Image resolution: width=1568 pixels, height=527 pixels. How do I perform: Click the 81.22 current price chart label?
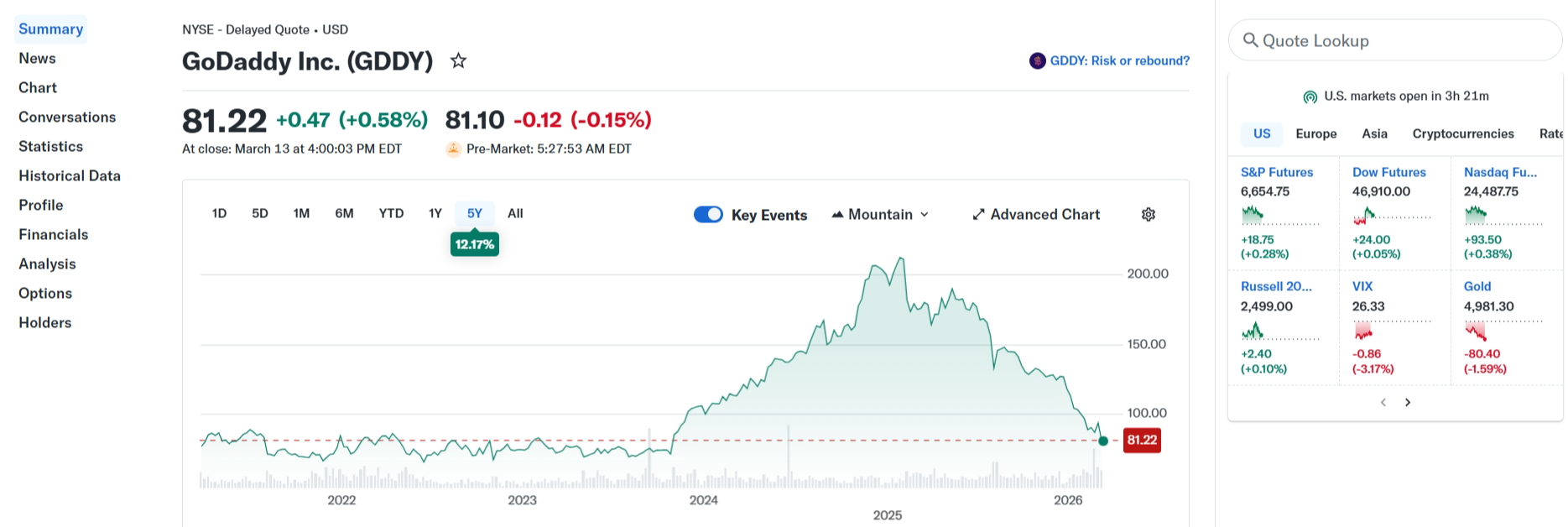[1142, 441]
